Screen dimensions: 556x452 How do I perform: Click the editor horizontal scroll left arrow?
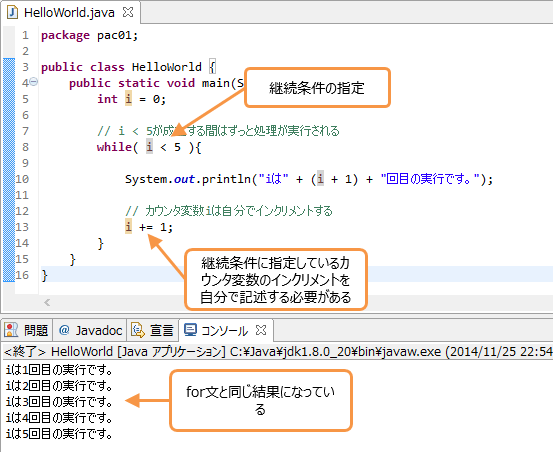pos(47,302)
